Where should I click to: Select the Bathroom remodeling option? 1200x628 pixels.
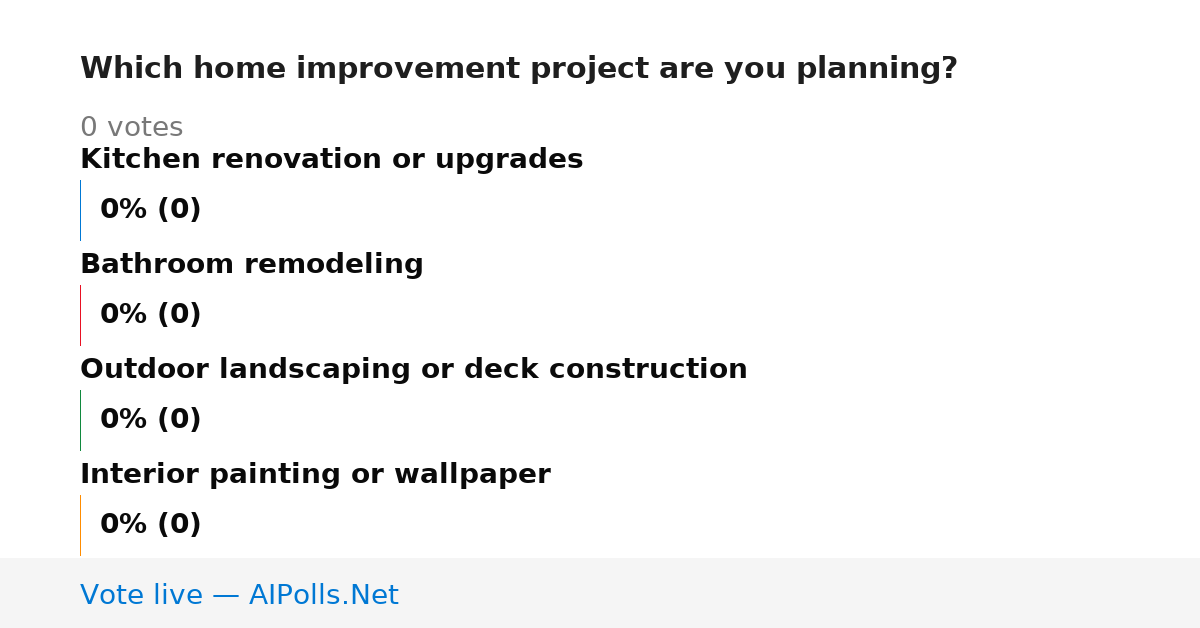[252, 265]
